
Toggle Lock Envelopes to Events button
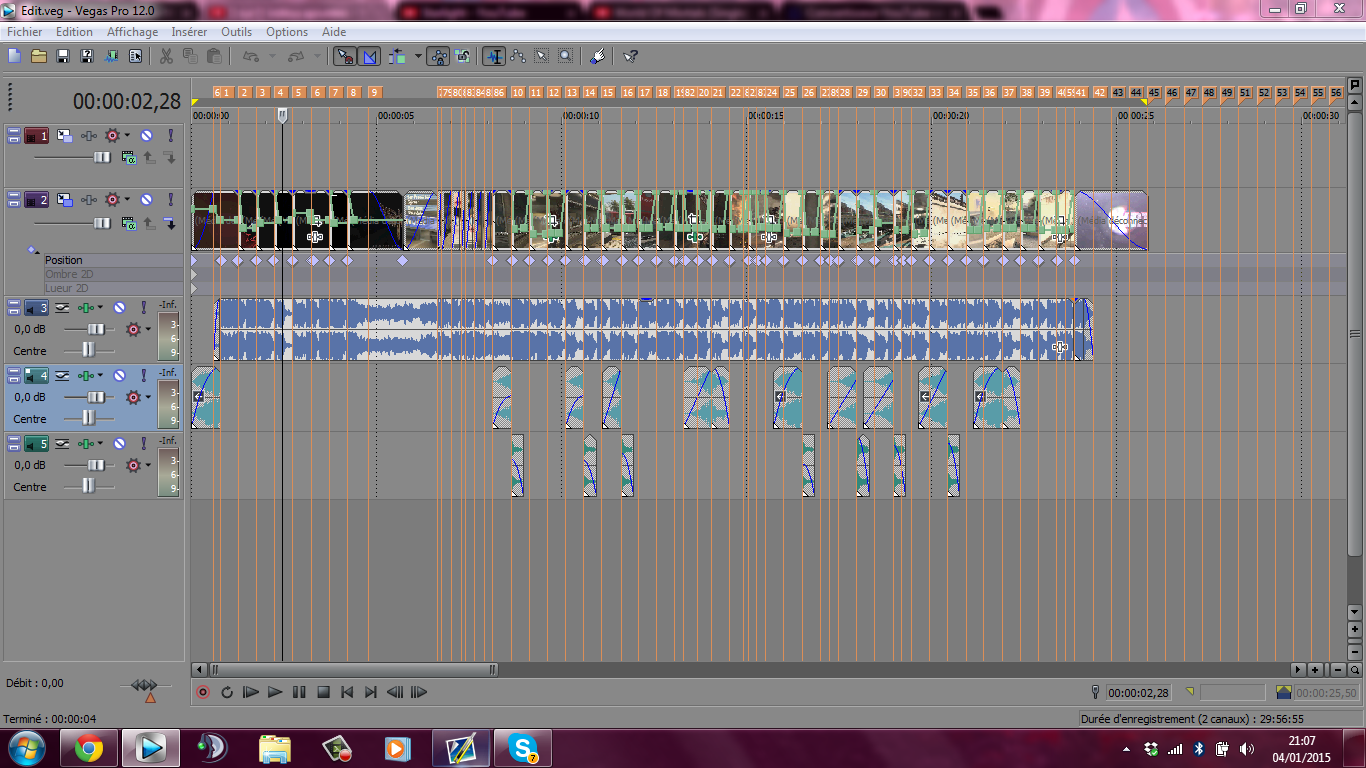pyautogui.click(x=438, y=56)
